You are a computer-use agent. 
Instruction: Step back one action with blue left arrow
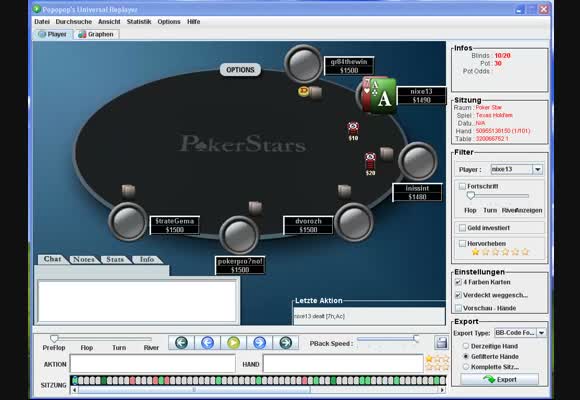[208, 343]
